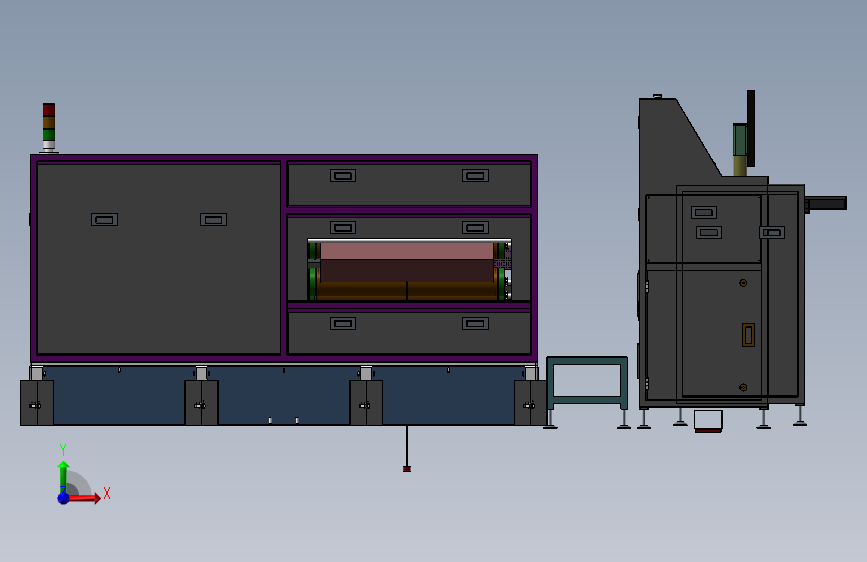The image size is (867, 562).
Task: Select the top drawer panel of the purple cabinet
Action: tap(409, 185)
